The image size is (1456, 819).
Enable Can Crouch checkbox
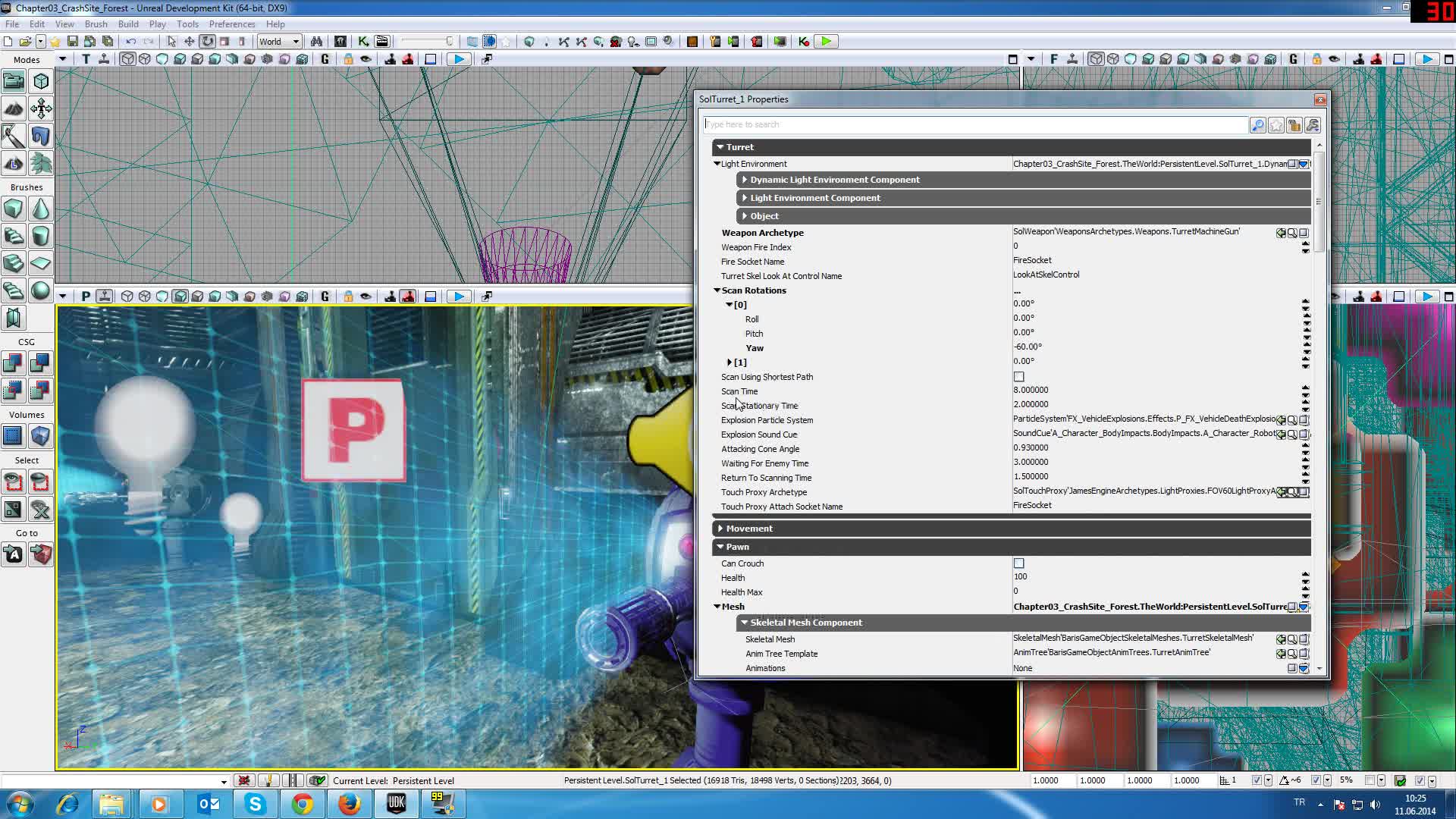pyautogui.click(x=1018, y=563)
